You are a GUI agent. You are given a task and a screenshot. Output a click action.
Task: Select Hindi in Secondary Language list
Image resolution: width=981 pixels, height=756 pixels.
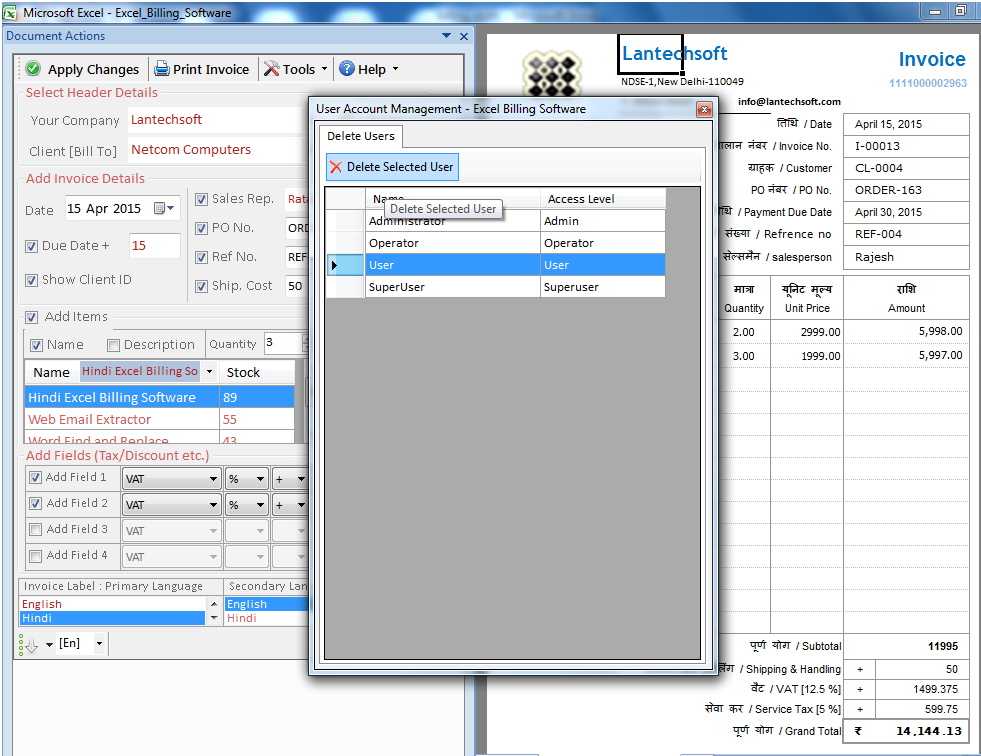pos(267,618)
